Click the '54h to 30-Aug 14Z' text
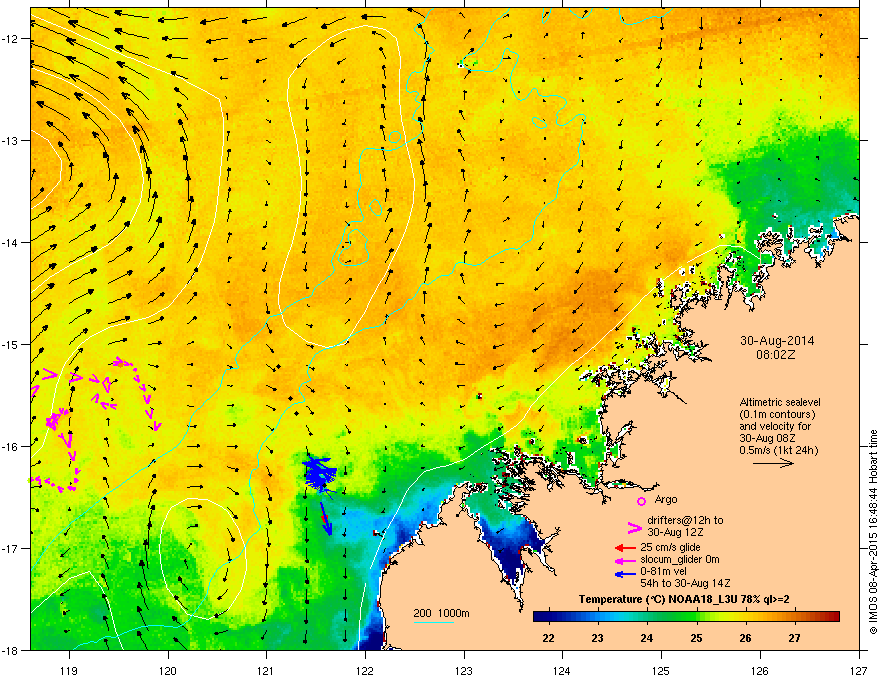The height and width of the screenshot is (680, 880). 685,583
